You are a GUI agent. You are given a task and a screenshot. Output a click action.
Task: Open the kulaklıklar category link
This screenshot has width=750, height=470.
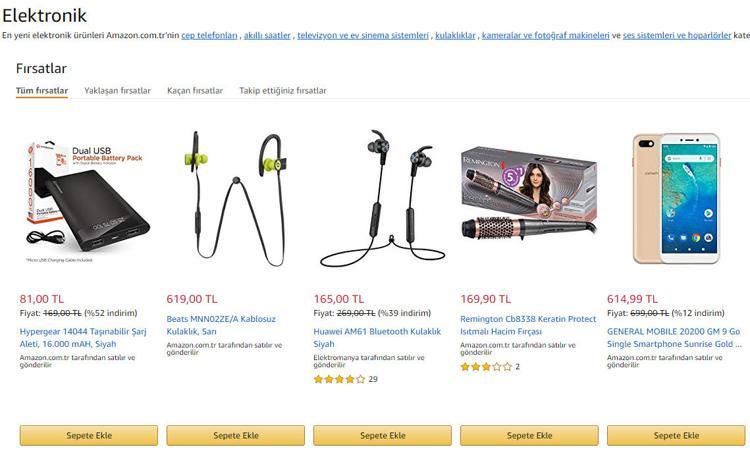pyautogui.click(x=455, y=35)
